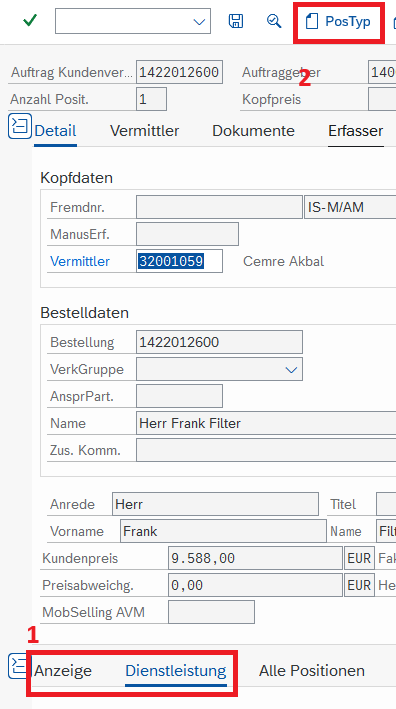The image size is (396, 709).
Task: Click the Kopfpreis field
Action: pos(382,99)
